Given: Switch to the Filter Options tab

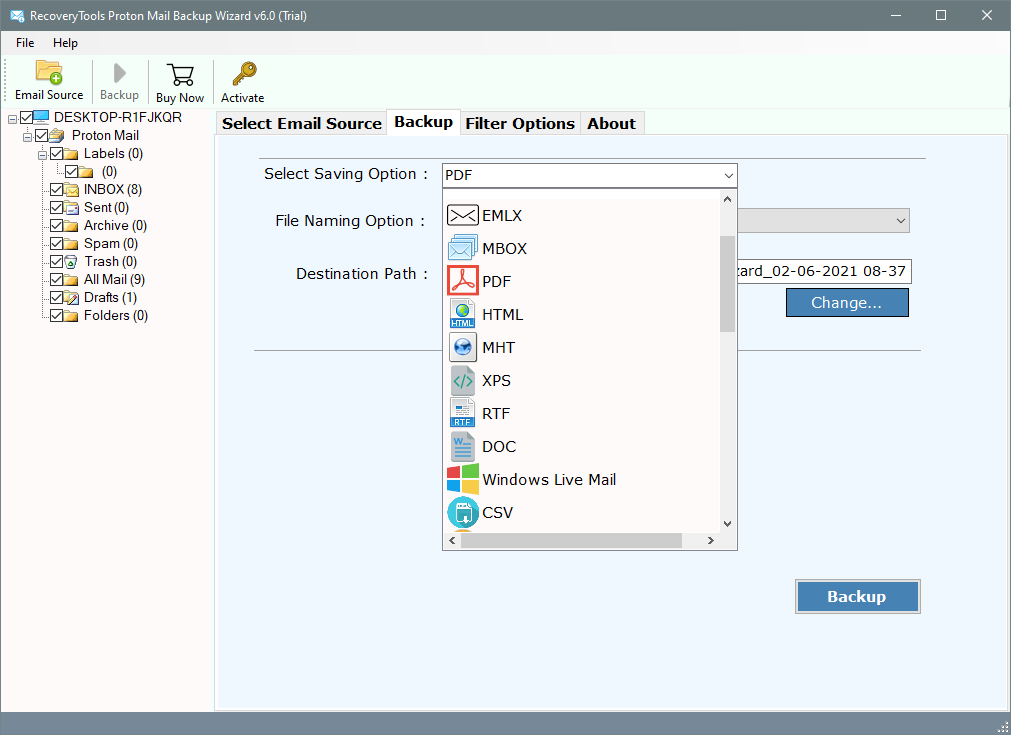Looking at the screenshot, I should pos(520,123).
